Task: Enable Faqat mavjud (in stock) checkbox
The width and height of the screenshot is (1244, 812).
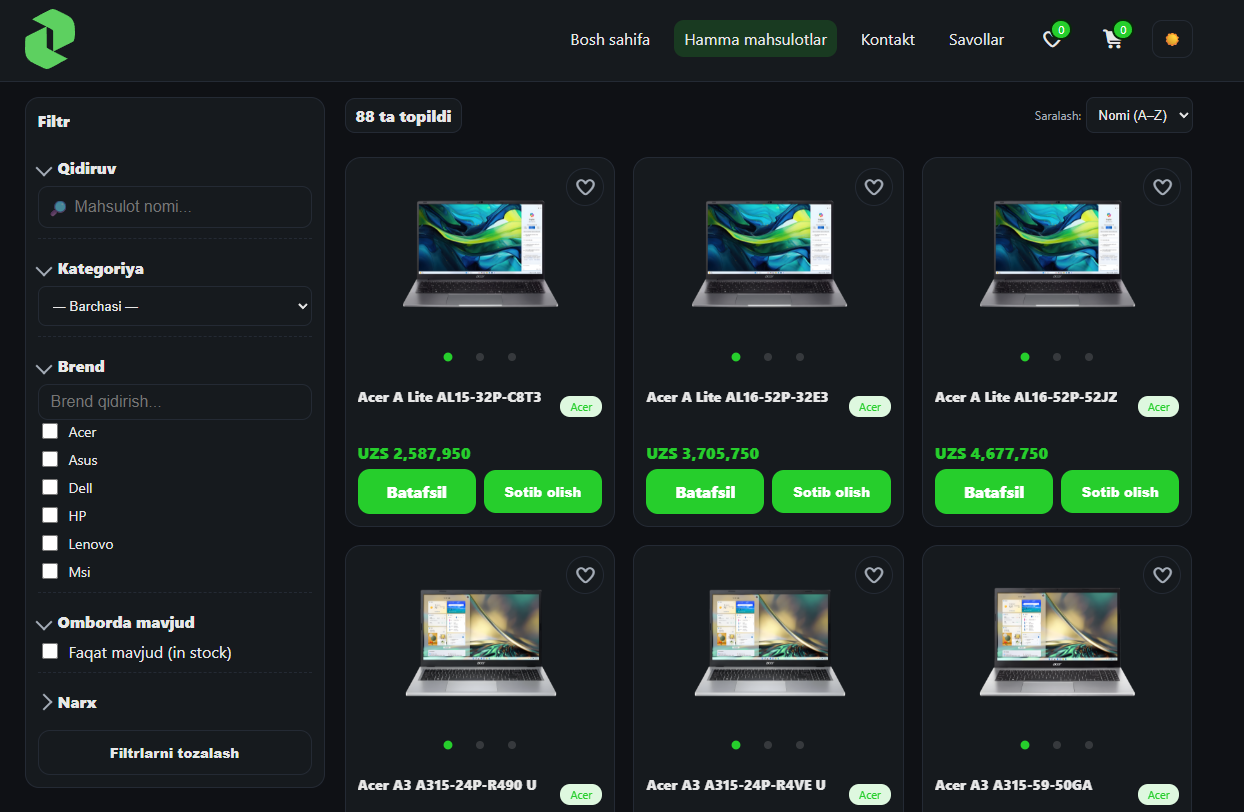Action: coord(50,652)
